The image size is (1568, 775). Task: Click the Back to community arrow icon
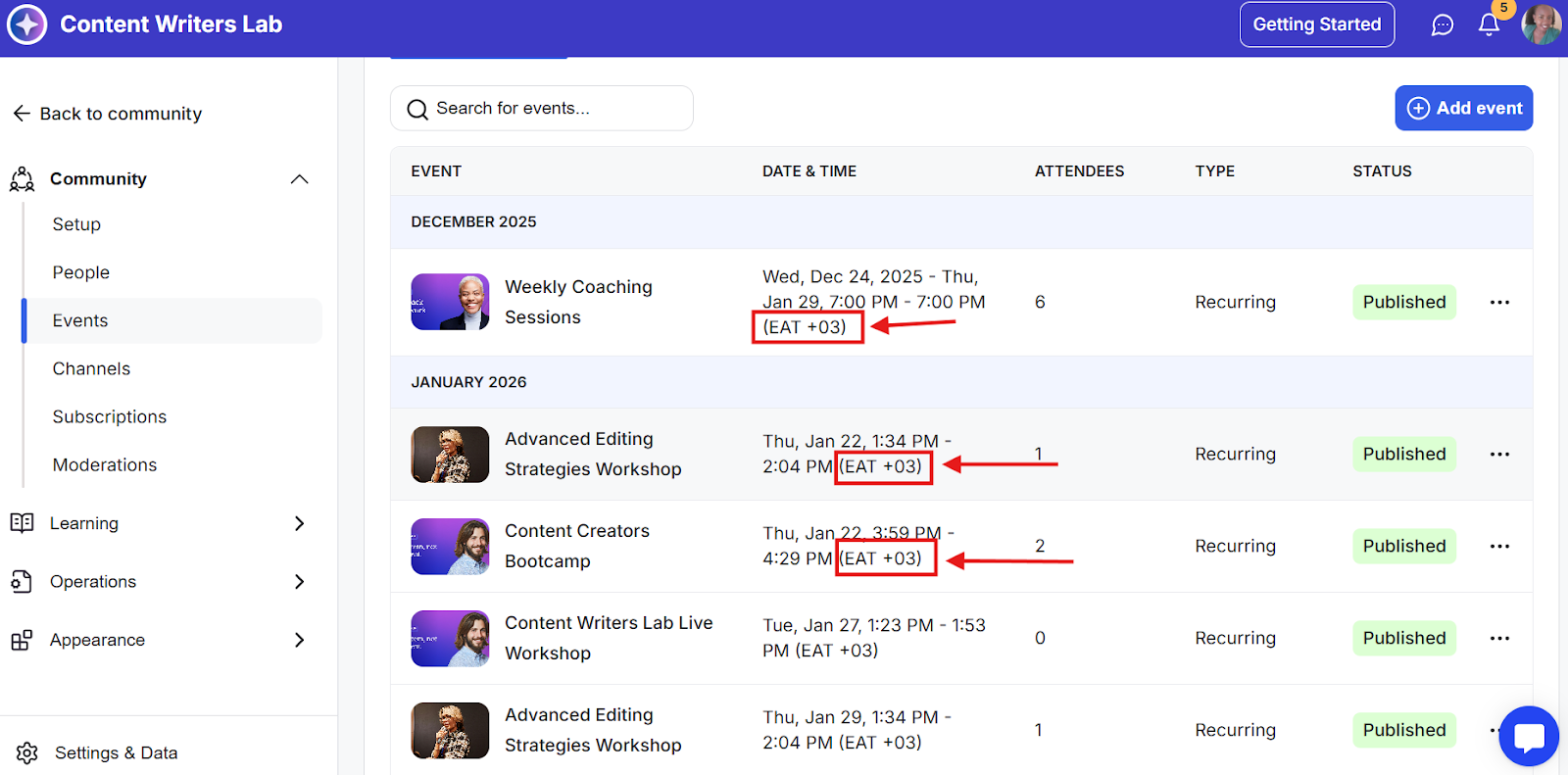pos(22,114)
